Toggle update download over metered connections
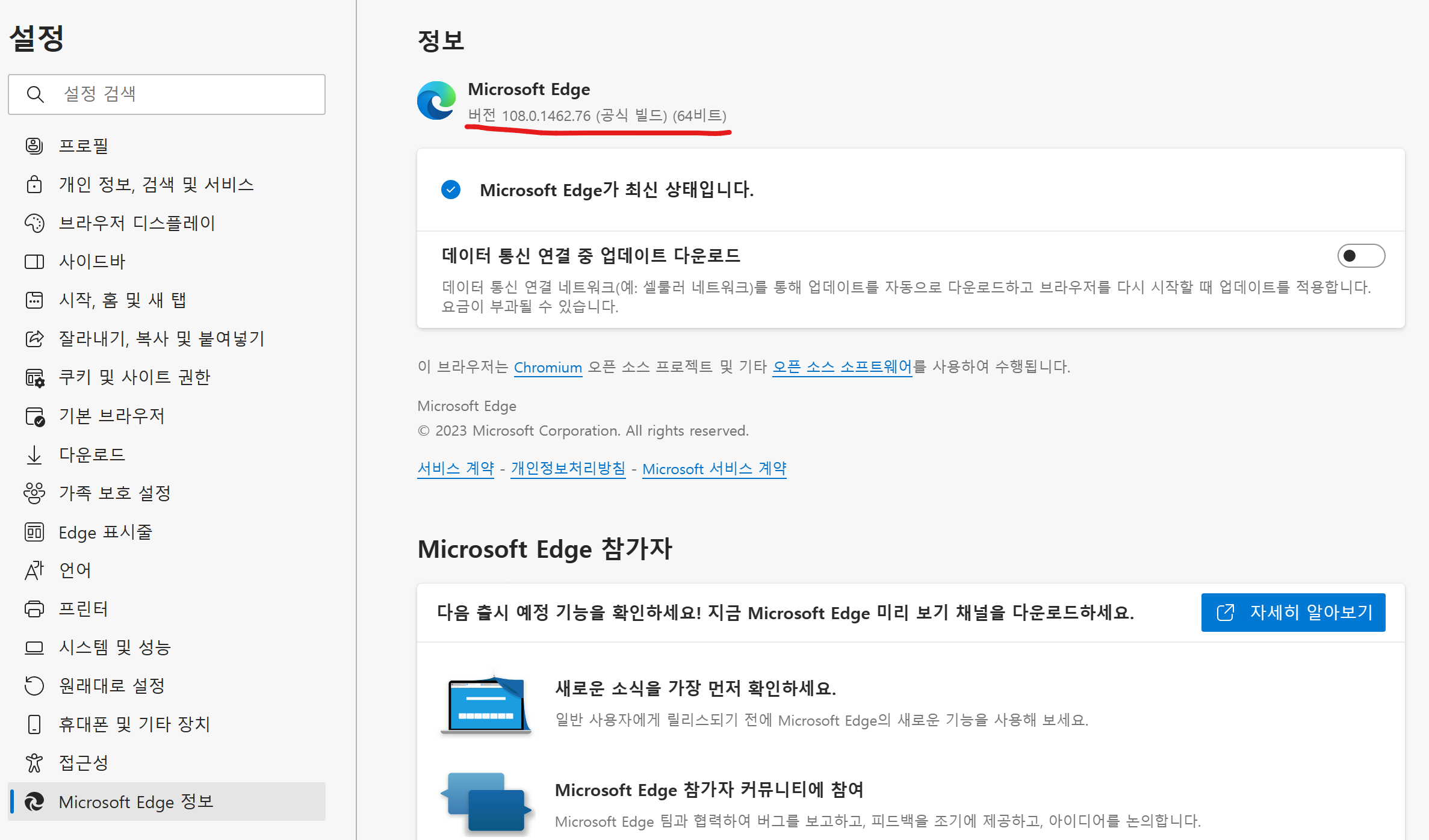1429x840 pixels. click(1360, 256)
